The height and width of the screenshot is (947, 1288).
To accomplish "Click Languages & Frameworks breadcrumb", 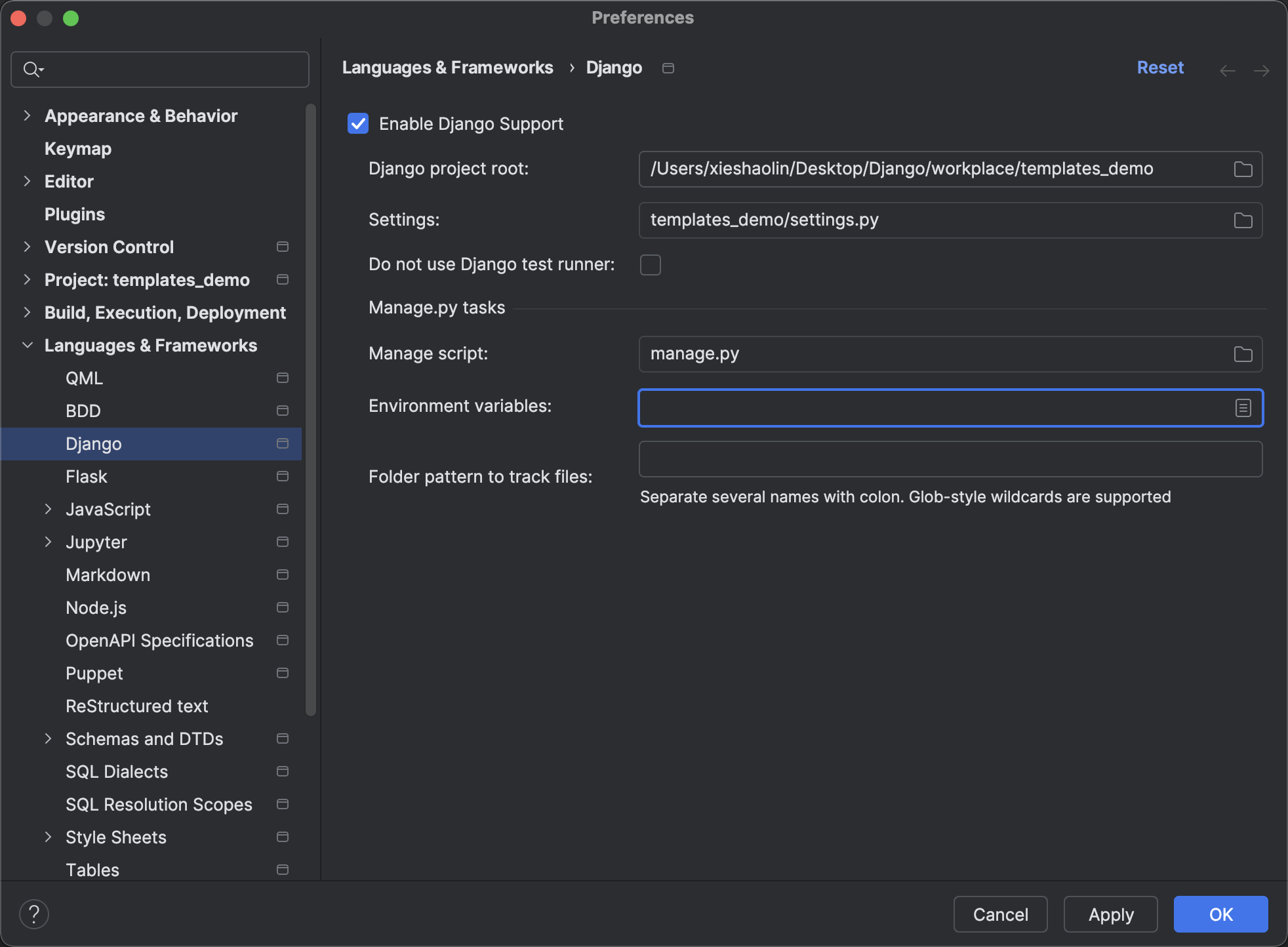I will tap(448, 68).
